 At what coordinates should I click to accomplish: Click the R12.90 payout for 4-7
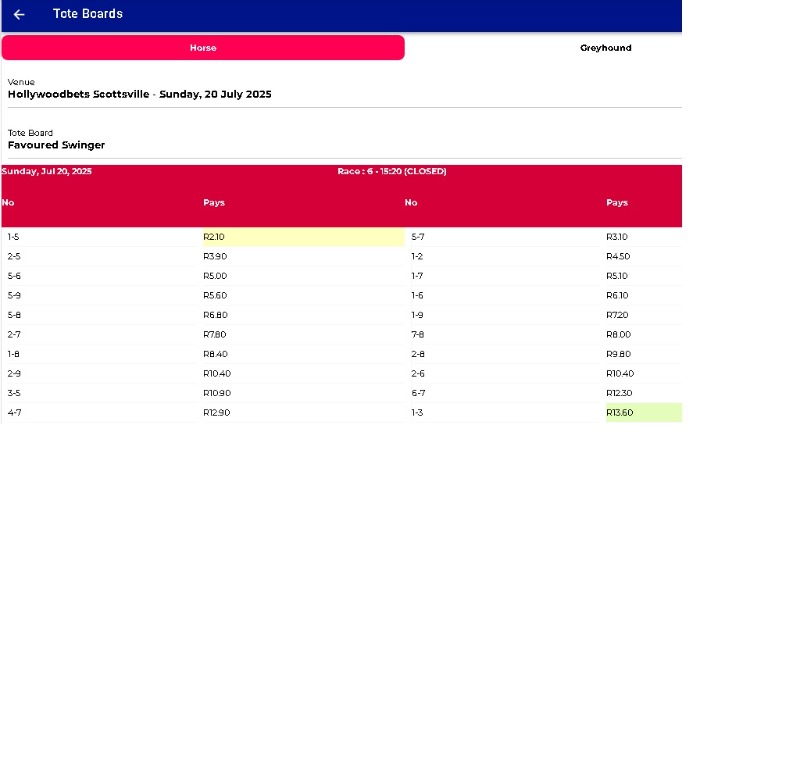click(x=217, y=412)
